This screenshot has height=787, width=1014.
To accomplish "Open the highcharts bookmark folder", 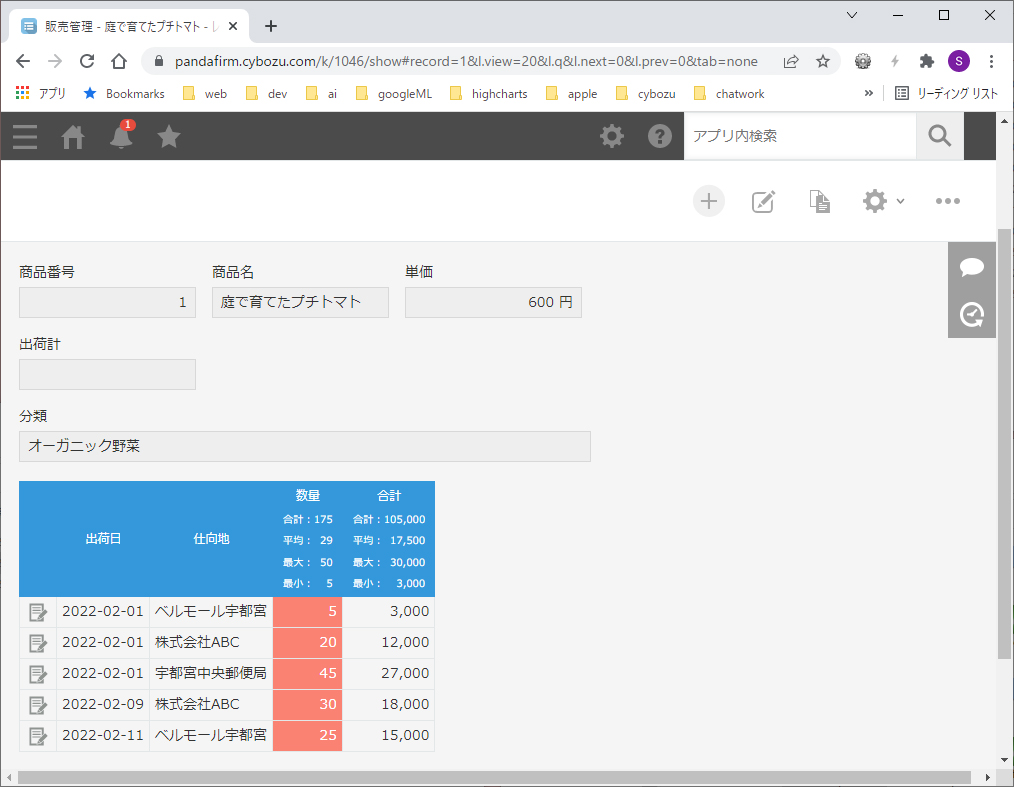I will pos(489,94).
